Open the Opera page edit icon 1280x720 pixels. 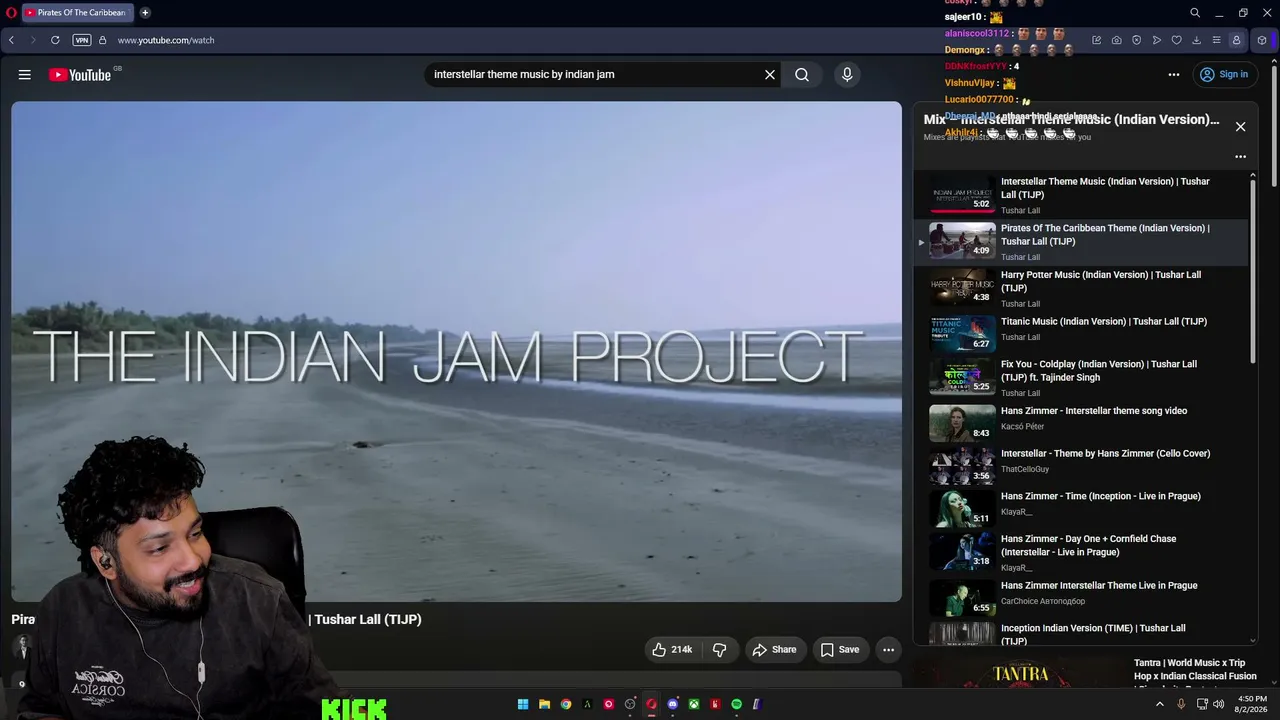[1097, 40]
